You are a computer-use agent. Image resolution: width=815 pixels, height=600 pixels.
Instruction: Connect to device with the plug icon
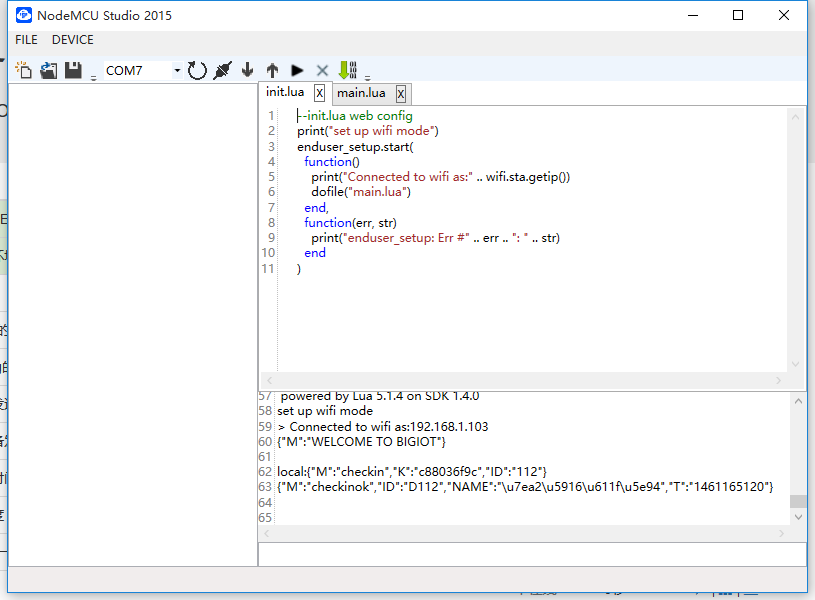click(222, 70)
